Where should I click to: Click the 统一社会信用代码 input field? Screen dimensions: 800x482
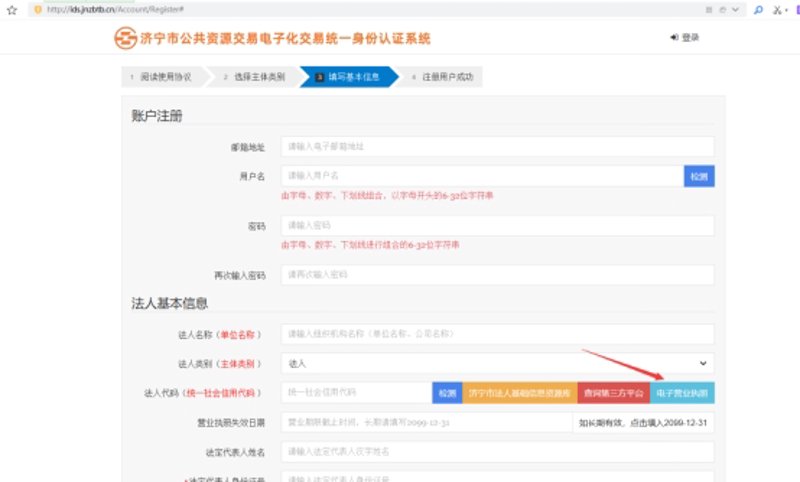point(357,393)
